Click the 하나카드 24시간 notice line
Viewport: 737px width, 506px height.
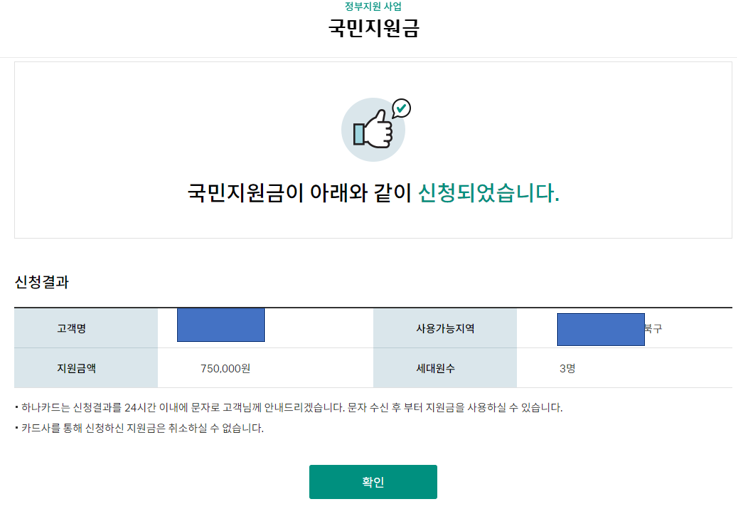[x=289, y=407]
